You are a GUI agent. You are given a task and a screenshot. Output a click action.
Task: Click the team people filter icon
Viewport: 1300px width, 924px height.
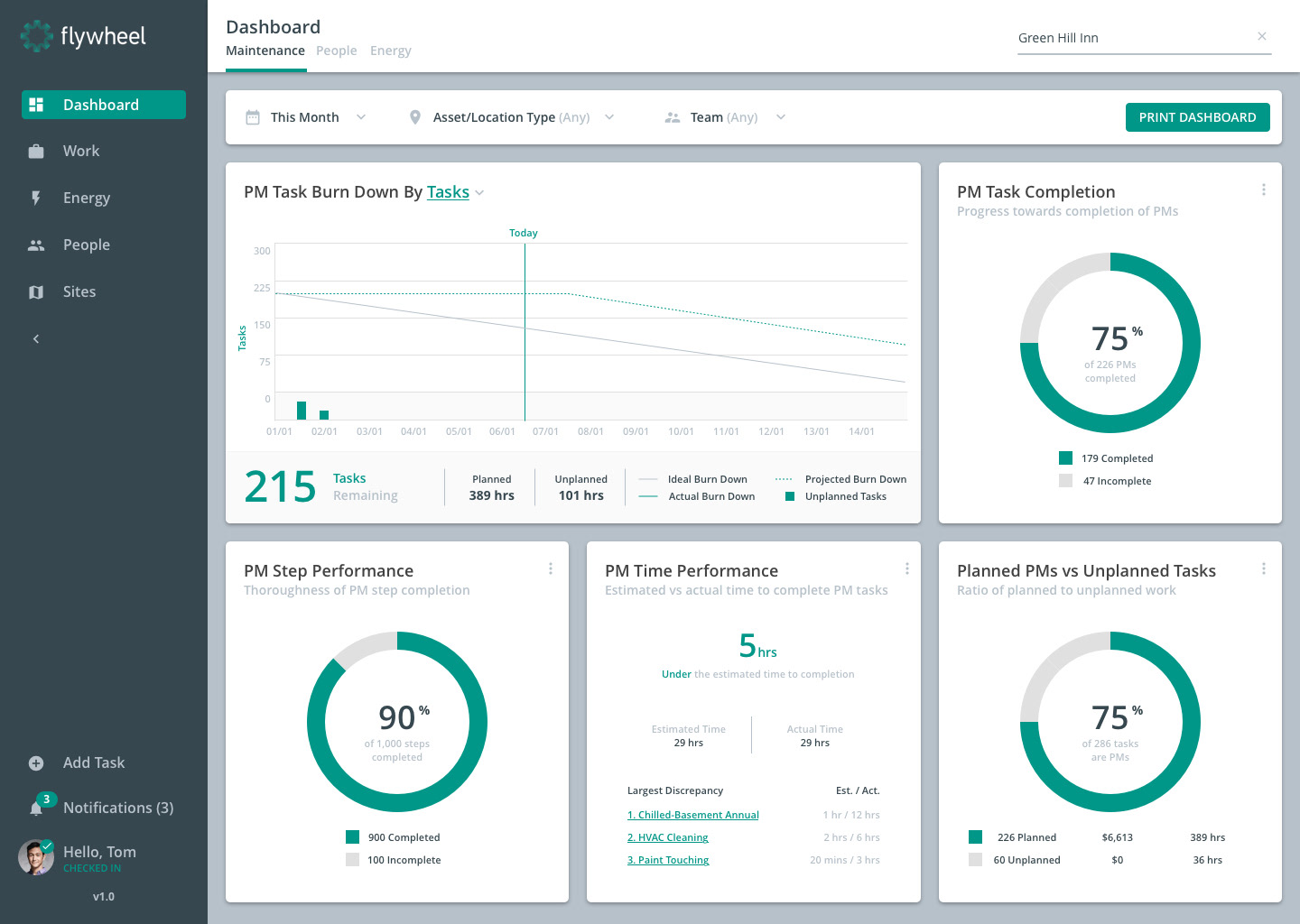coord(673,117)
